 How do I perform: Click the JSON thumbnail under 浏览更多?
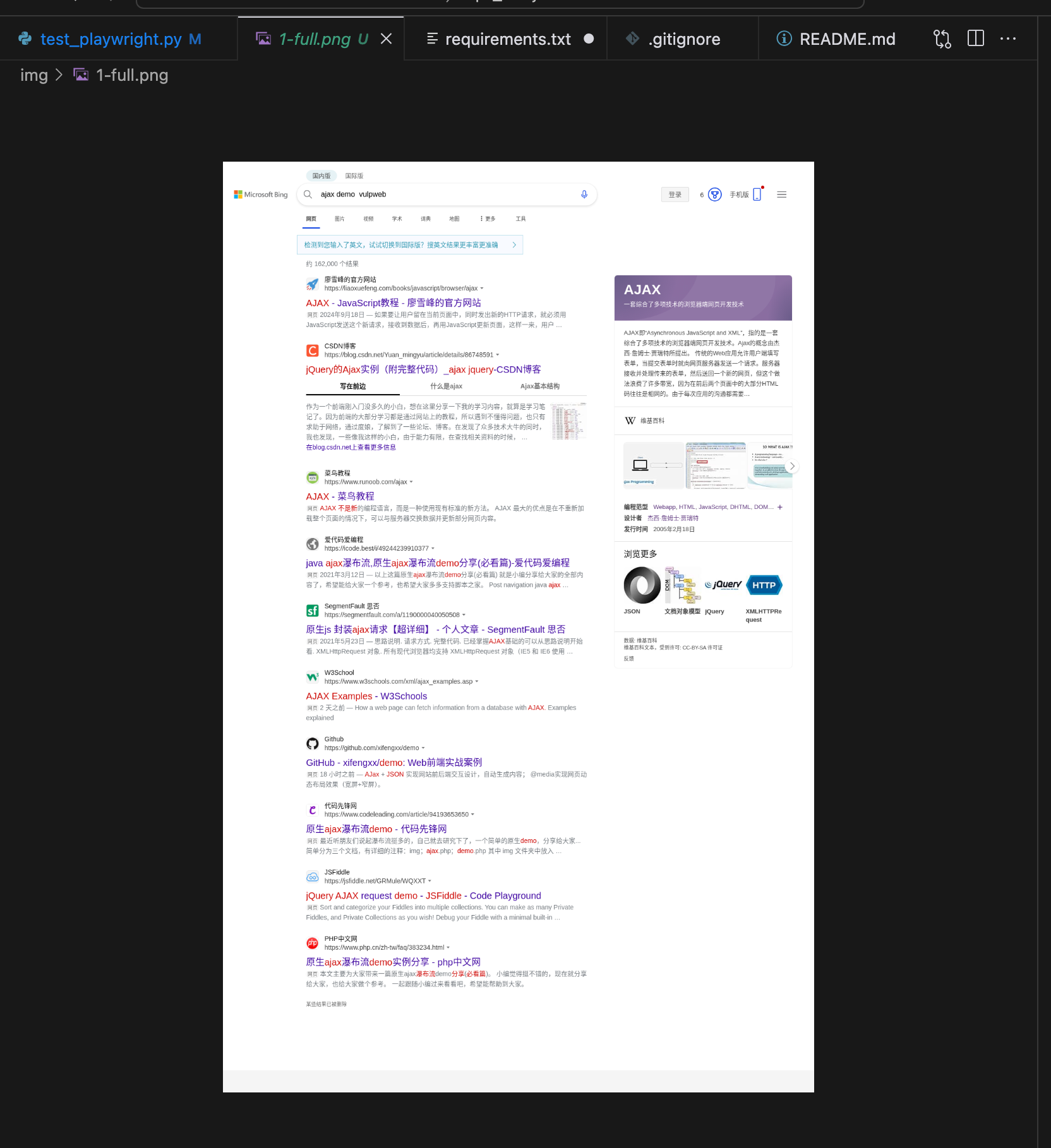click(642, 585)
